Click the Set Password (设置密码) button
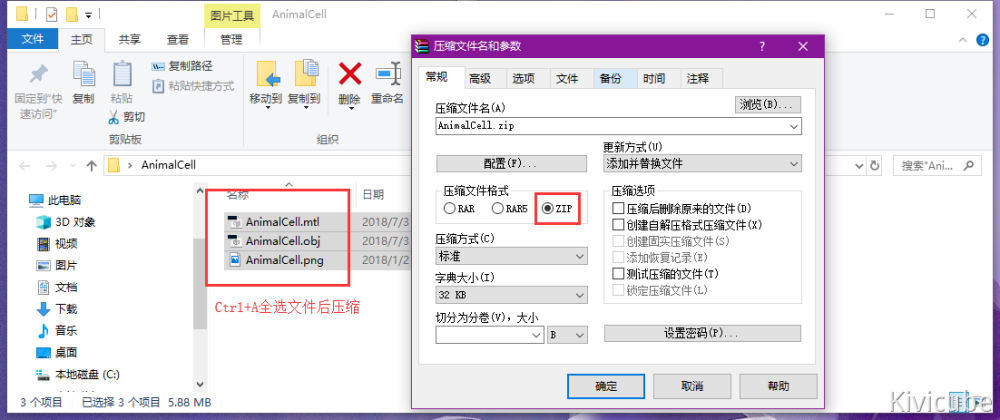Viewport: 1000px width, 420px height. (702, 333)
